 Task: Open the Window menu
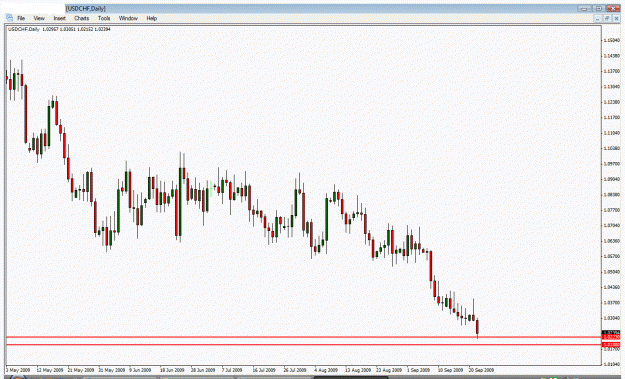pyautogui.click(x=128, y=18)
